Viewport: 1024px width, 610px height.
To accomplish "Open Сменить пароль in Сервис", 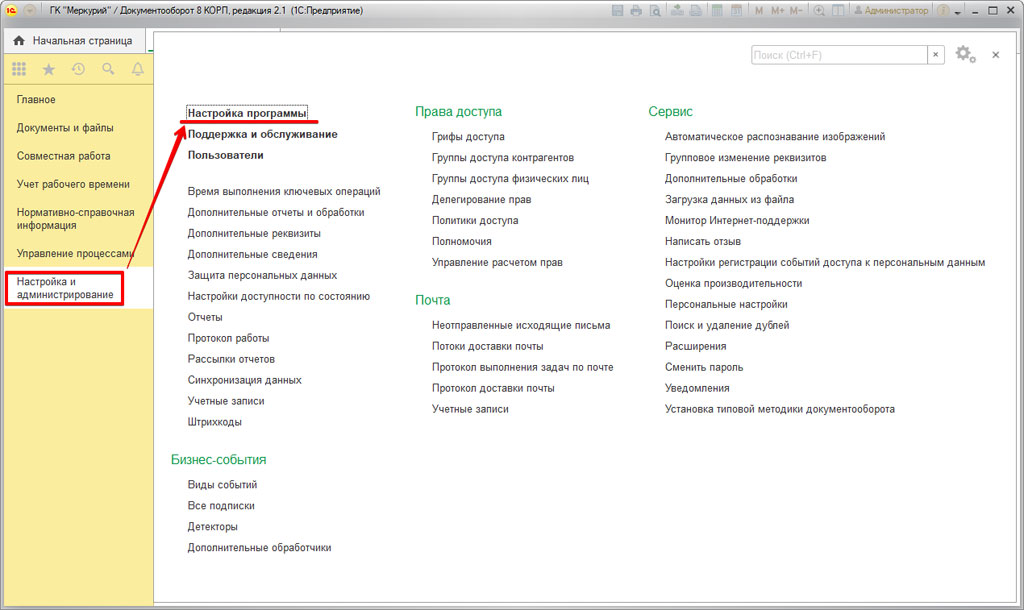I will point(704,367).
